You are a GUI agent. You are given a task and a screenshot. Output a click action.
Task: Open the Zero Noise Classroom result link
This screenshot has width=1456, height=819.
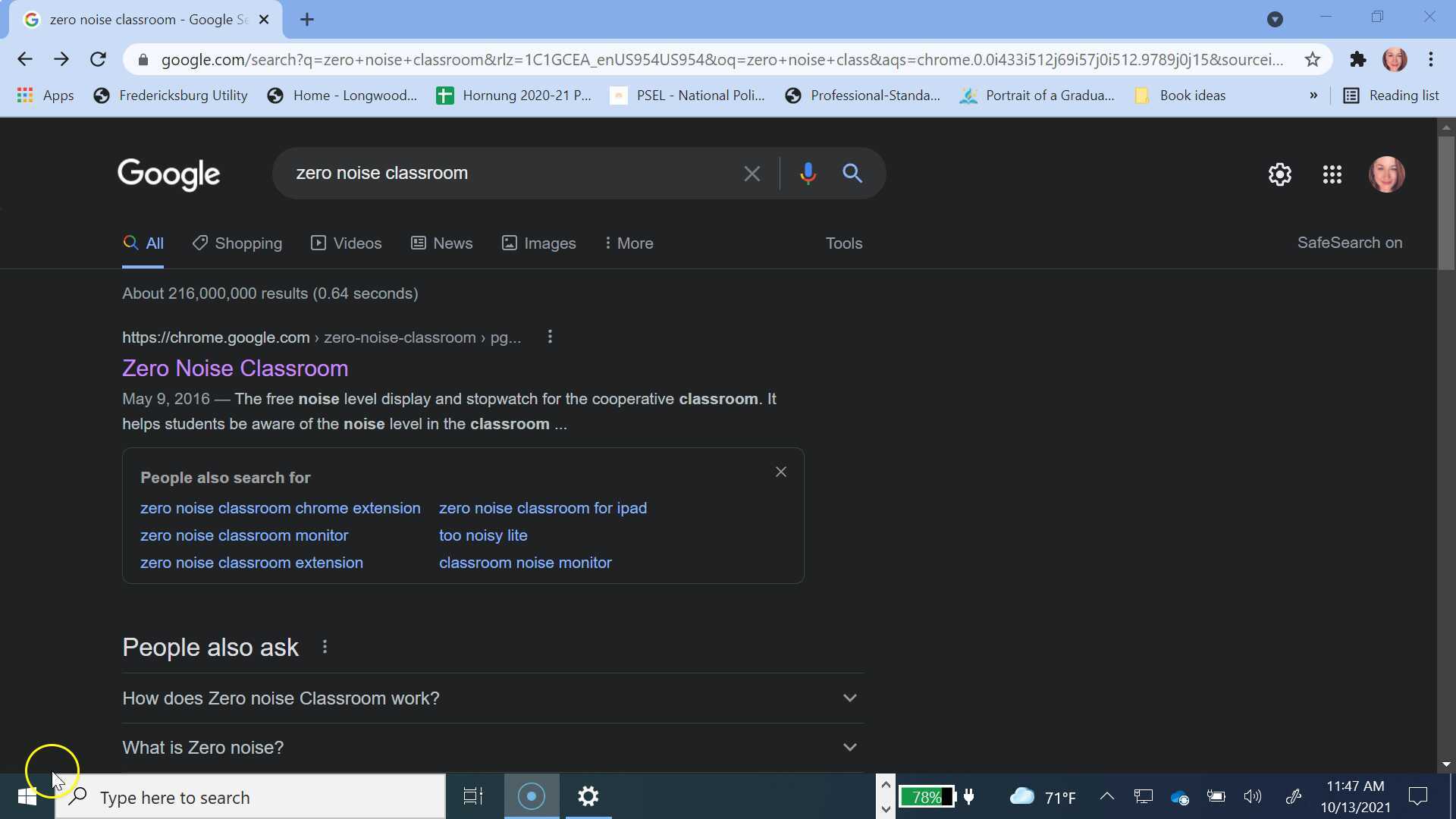(x=235, y=369)
